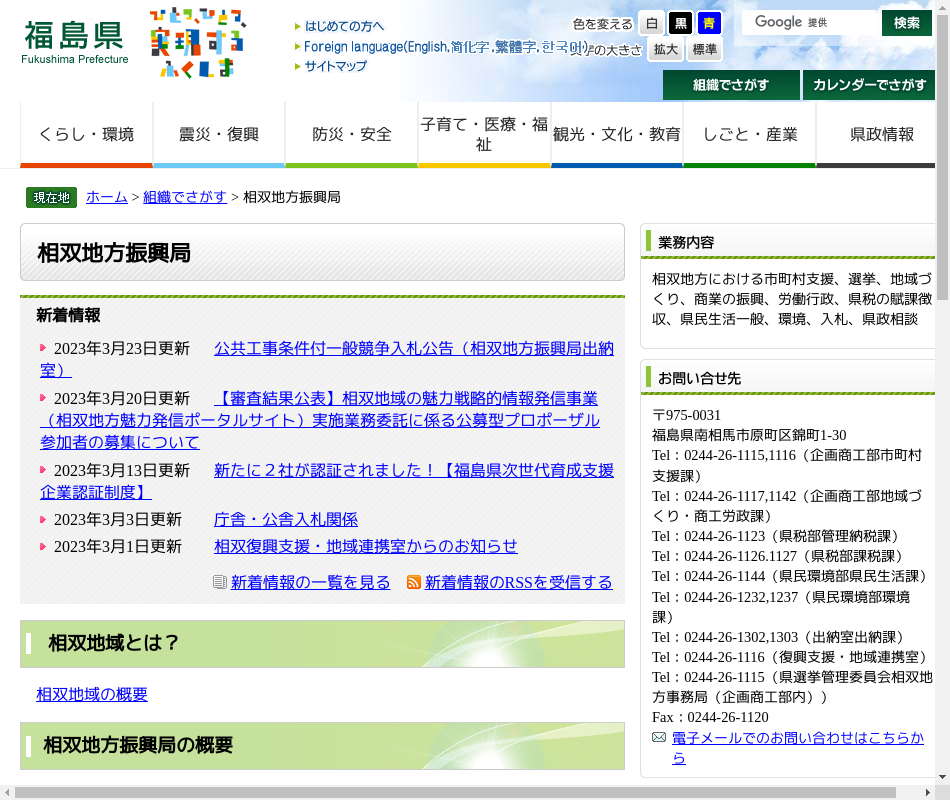The height and width of the screenshot is (800, 950).
Task: Click the 業務内容 sidebar heading
Action: [686, 242]
